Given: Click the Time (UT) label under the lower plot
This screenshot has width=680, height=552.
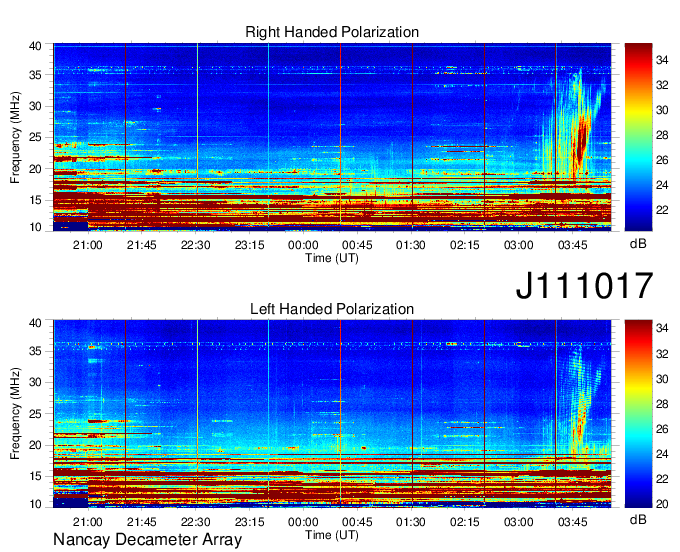Looking at the screenshot, I should pyautogui.click(x=332, y=535).
